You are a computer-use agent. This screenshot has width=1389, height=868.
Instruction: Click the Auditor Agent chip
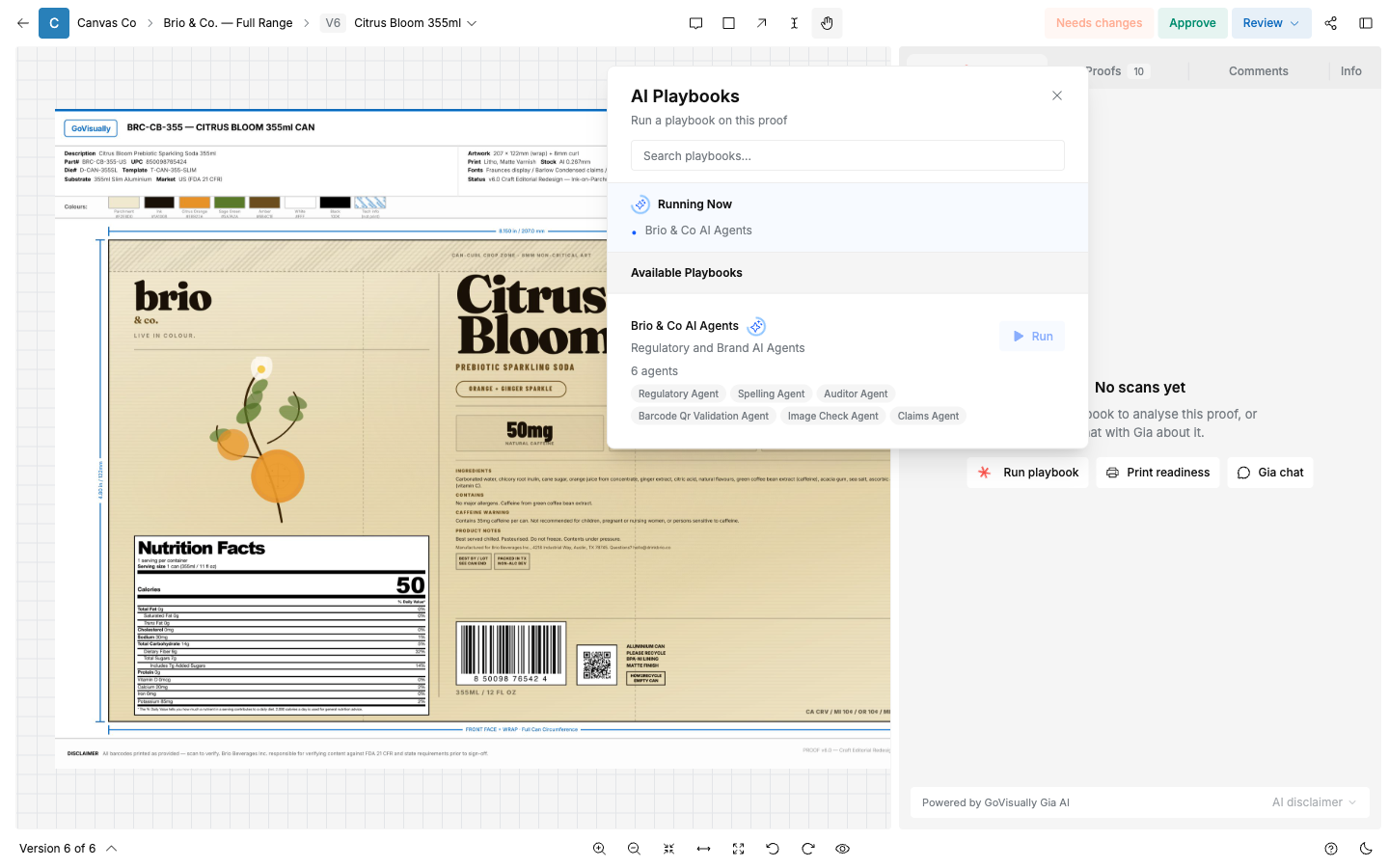856,393
